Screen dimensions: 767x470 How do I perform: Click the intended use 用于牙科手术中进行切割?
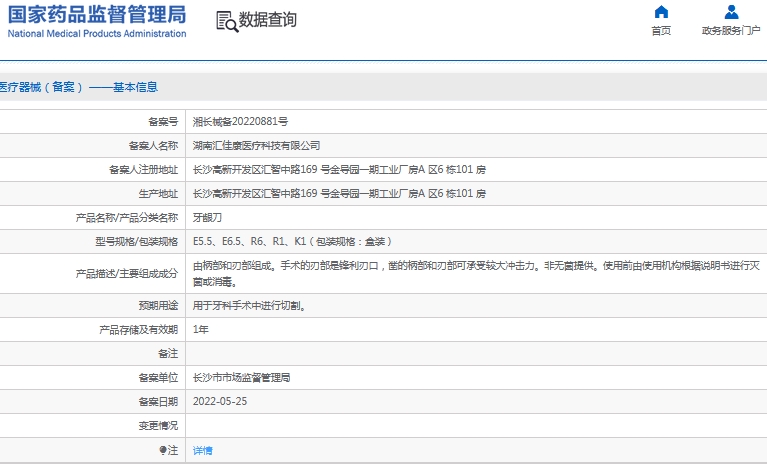249,306
